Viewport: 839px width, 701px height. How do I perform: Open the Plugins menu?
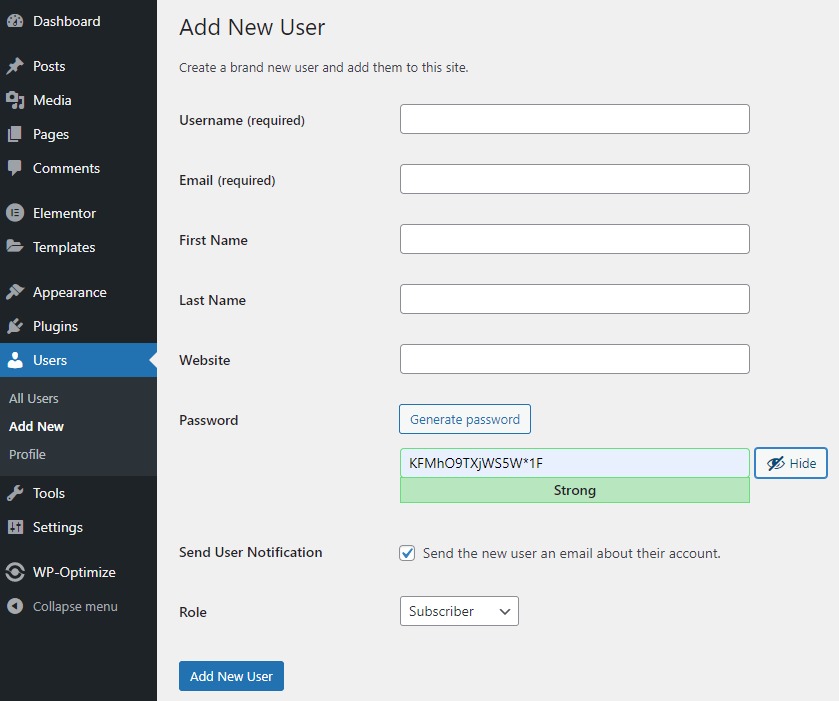click(55, 326)
